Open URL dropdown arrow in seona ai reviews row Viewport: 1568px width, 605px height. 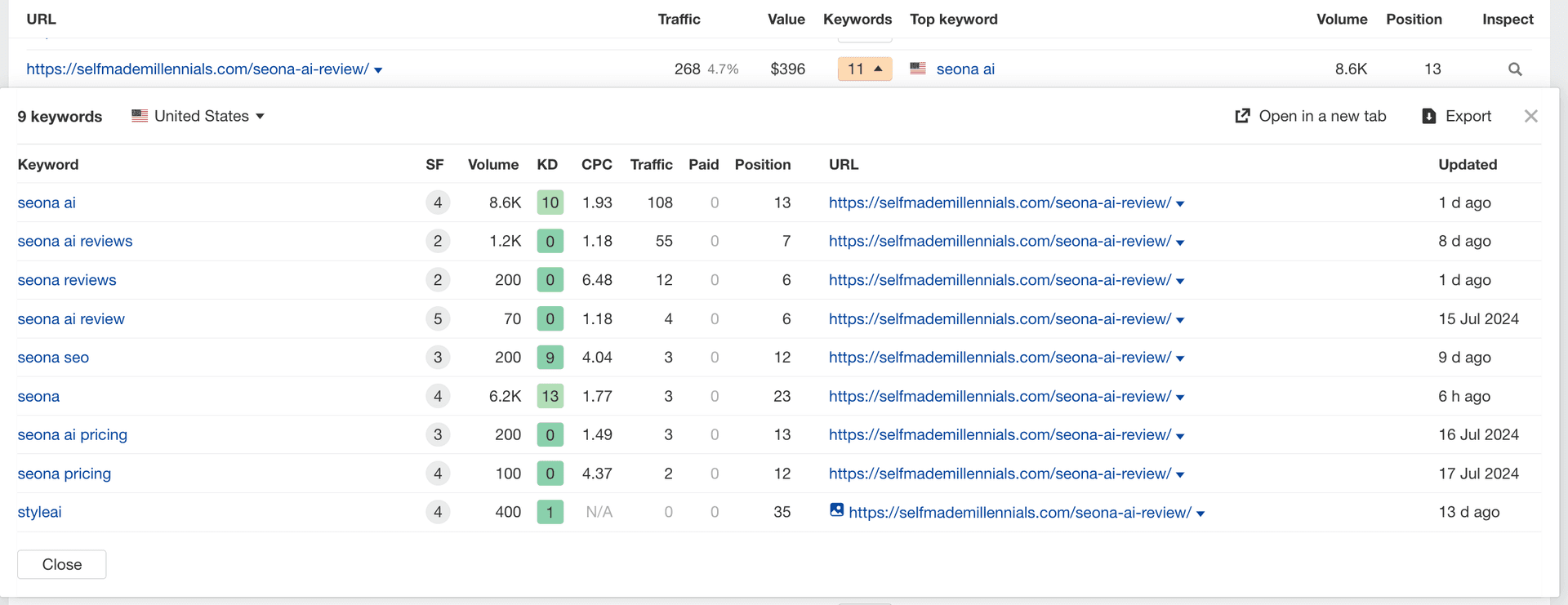pyautogui.click(x=1180, y=242)
